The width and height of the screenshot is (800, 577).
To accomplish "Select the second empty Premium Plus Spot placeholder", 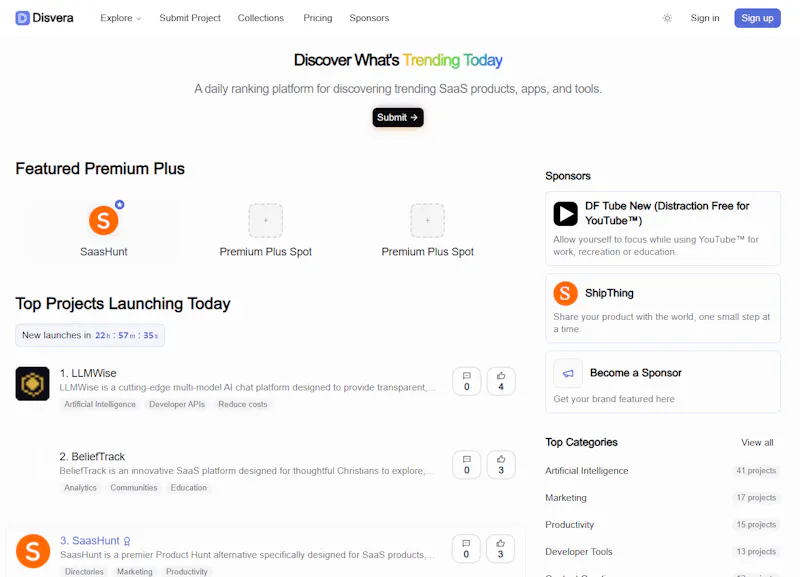I will [428, 220].
